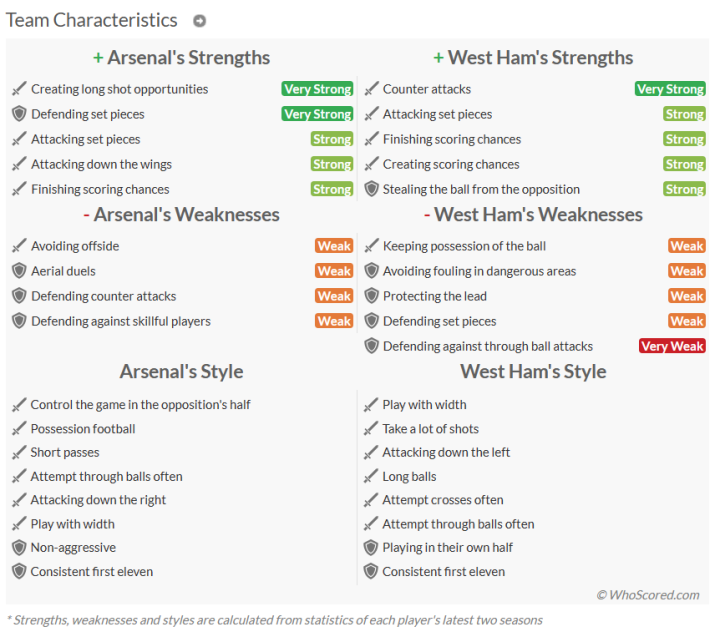Click the Attacking down the left style
The height and width of the screenshot is (632, 720).
tap(446, 453)
